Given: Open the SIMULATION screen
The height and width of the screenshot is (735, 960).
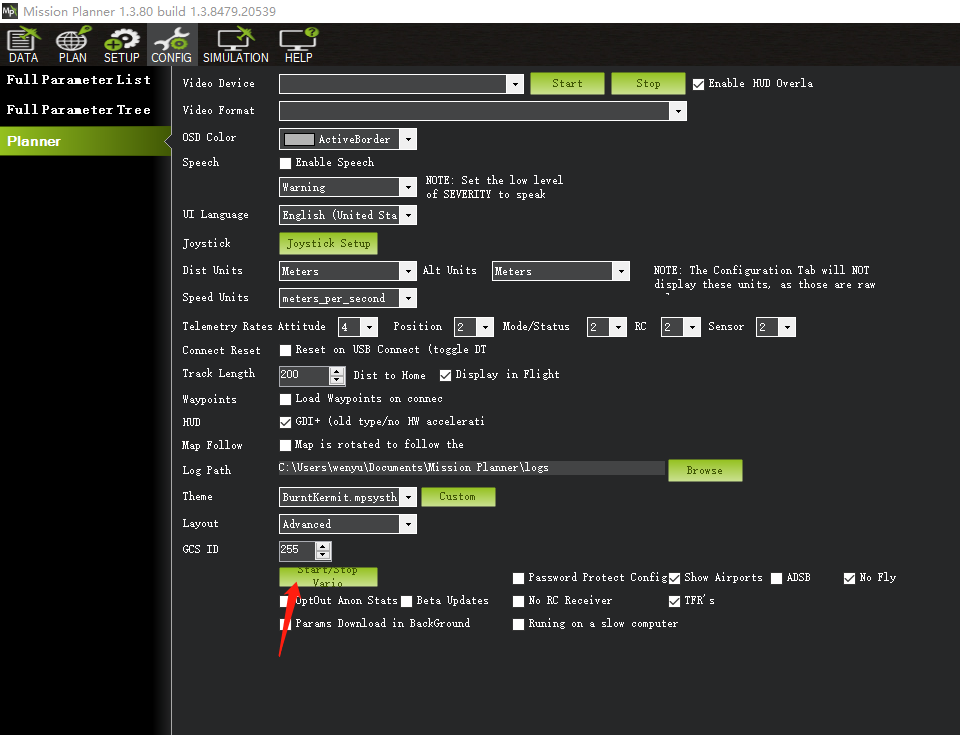Looking at the screenshot, I should 235,44.
